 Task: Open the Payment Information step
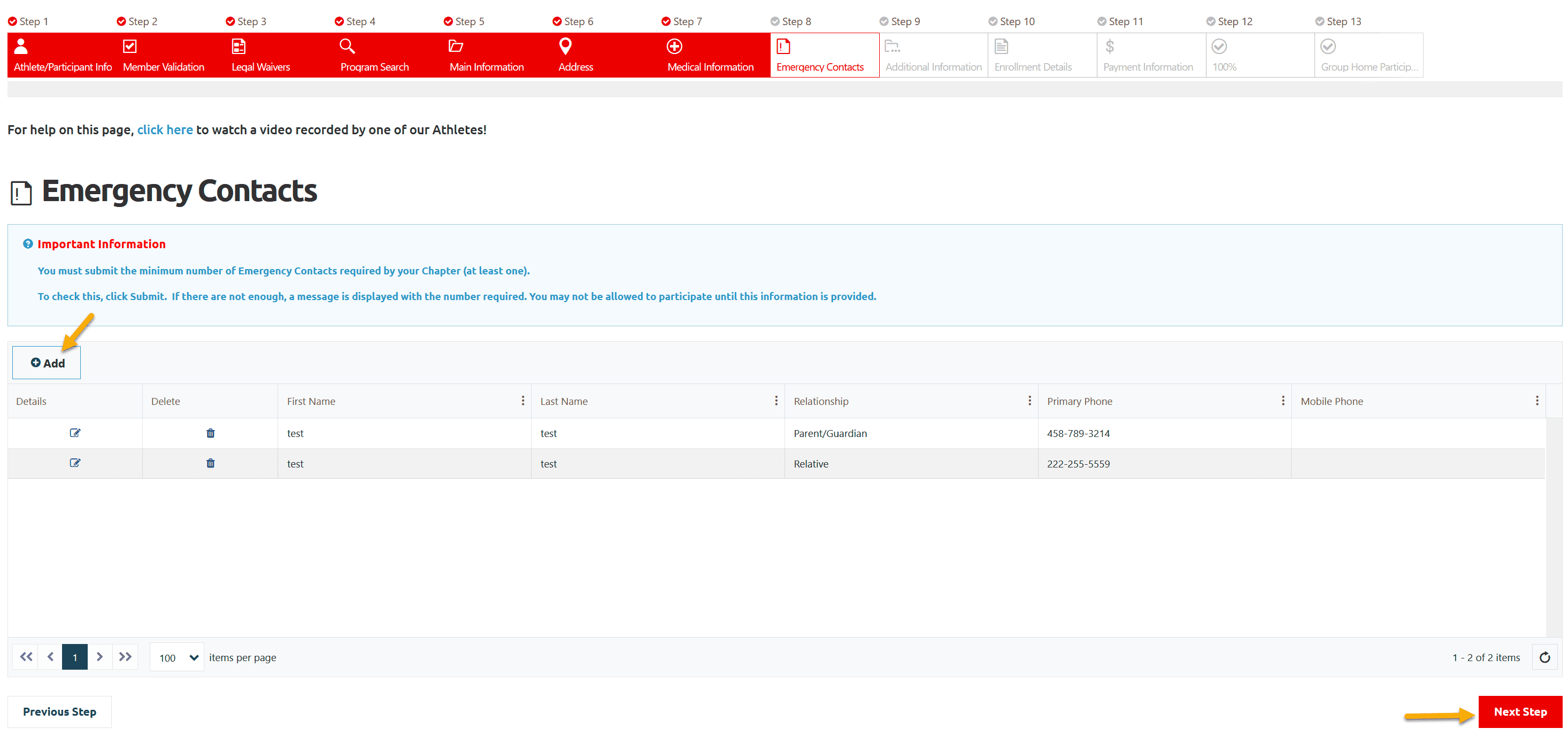point(1151,55)
